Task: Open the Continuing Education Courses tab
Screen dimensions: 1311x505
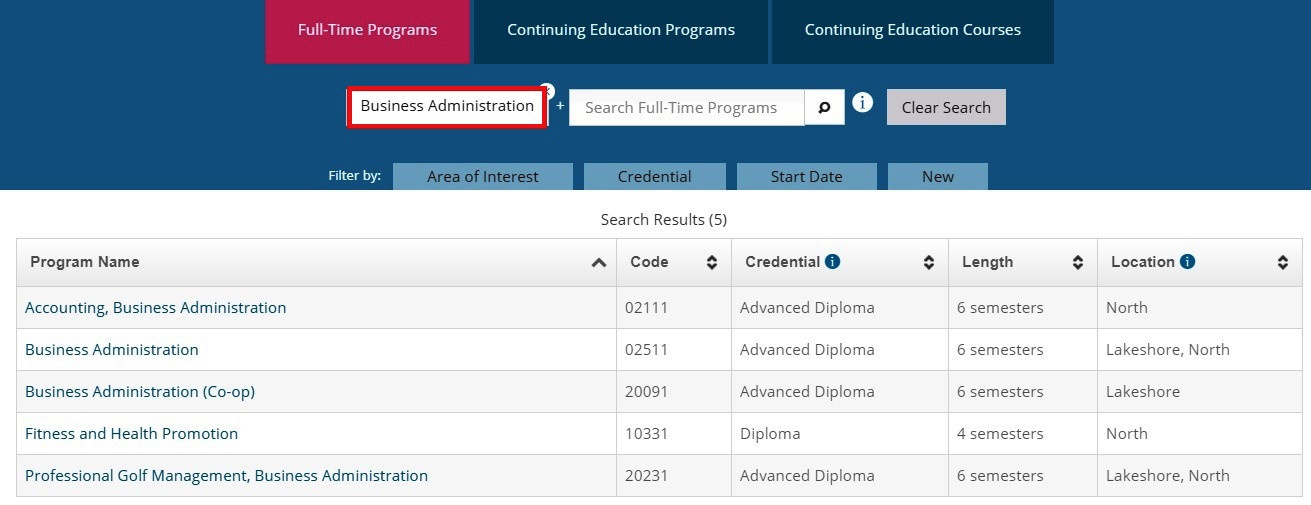Action: coord(912,30)
